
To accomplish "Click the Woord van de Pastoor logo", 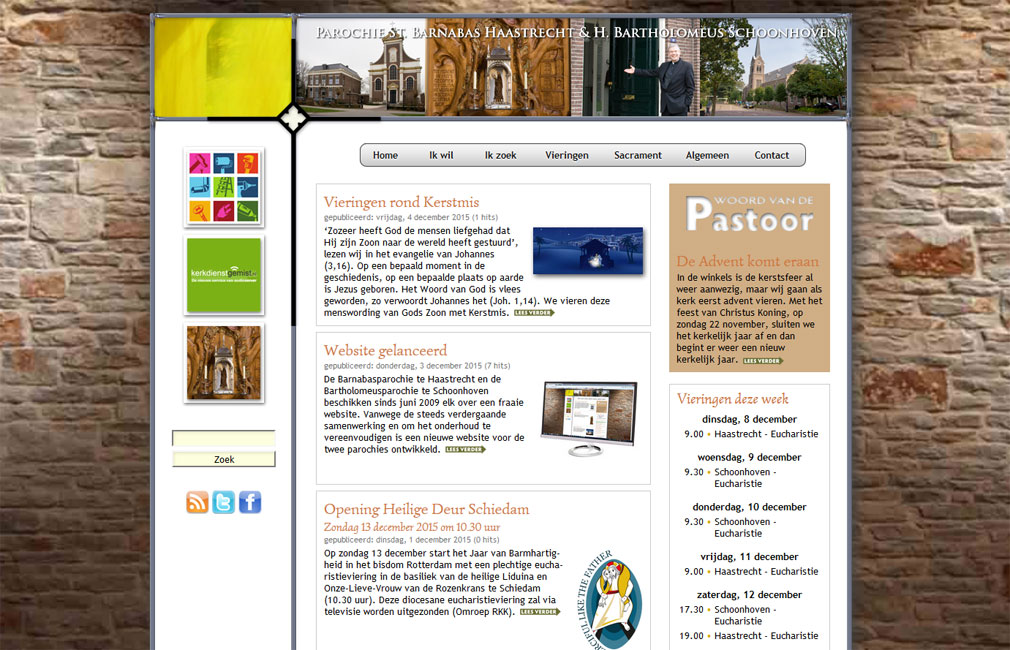I will pyautogui.click(x=749, y=215).
